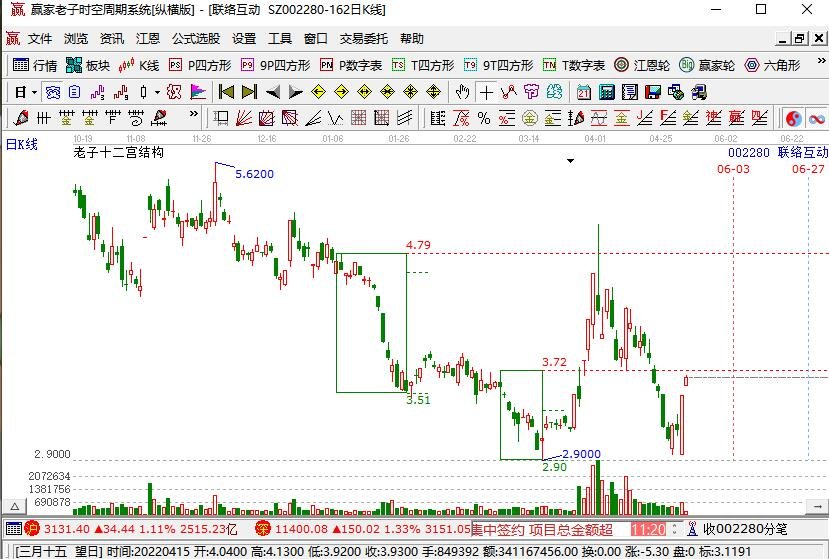This screenshot has width=829, height=559.
Task: Open the T数字表 tool
Action: click(574, 65)
